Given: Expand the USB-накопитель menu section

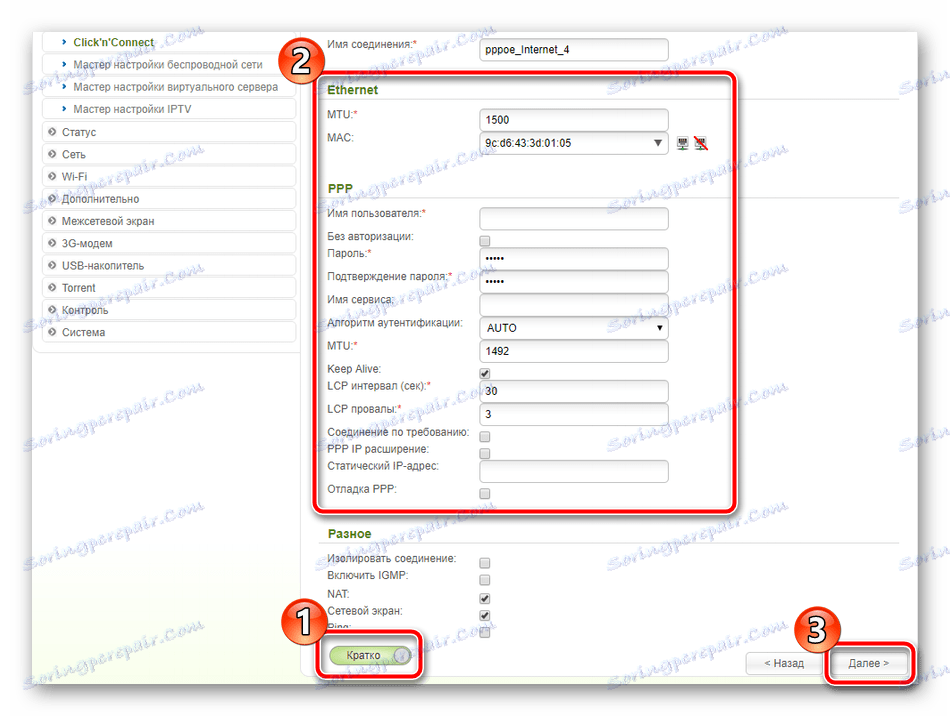Looking at the screenshot, I should tap(169, 265).
